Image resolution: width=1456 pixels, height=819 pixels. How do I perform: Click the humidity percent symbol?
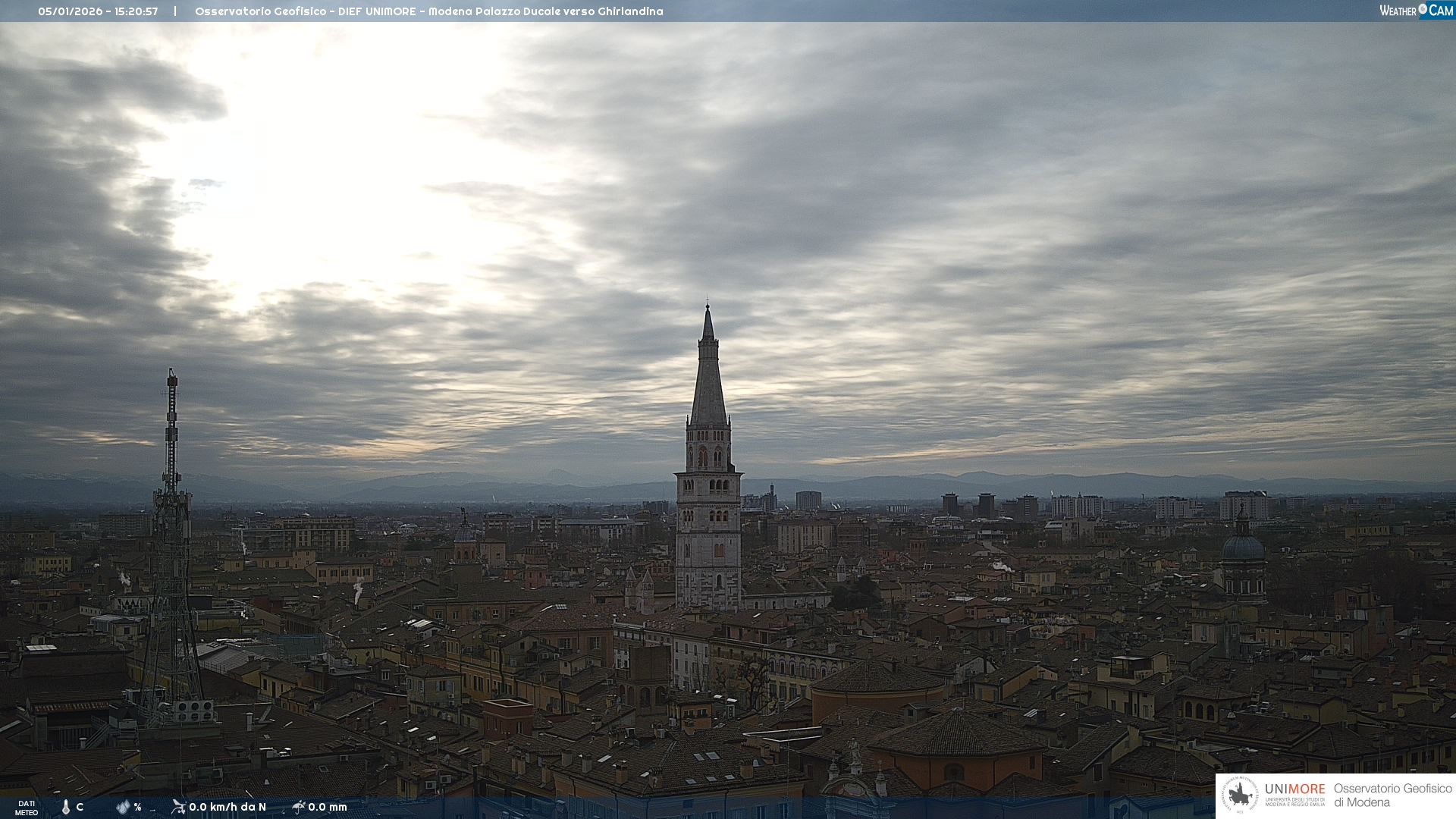[137, 807]
